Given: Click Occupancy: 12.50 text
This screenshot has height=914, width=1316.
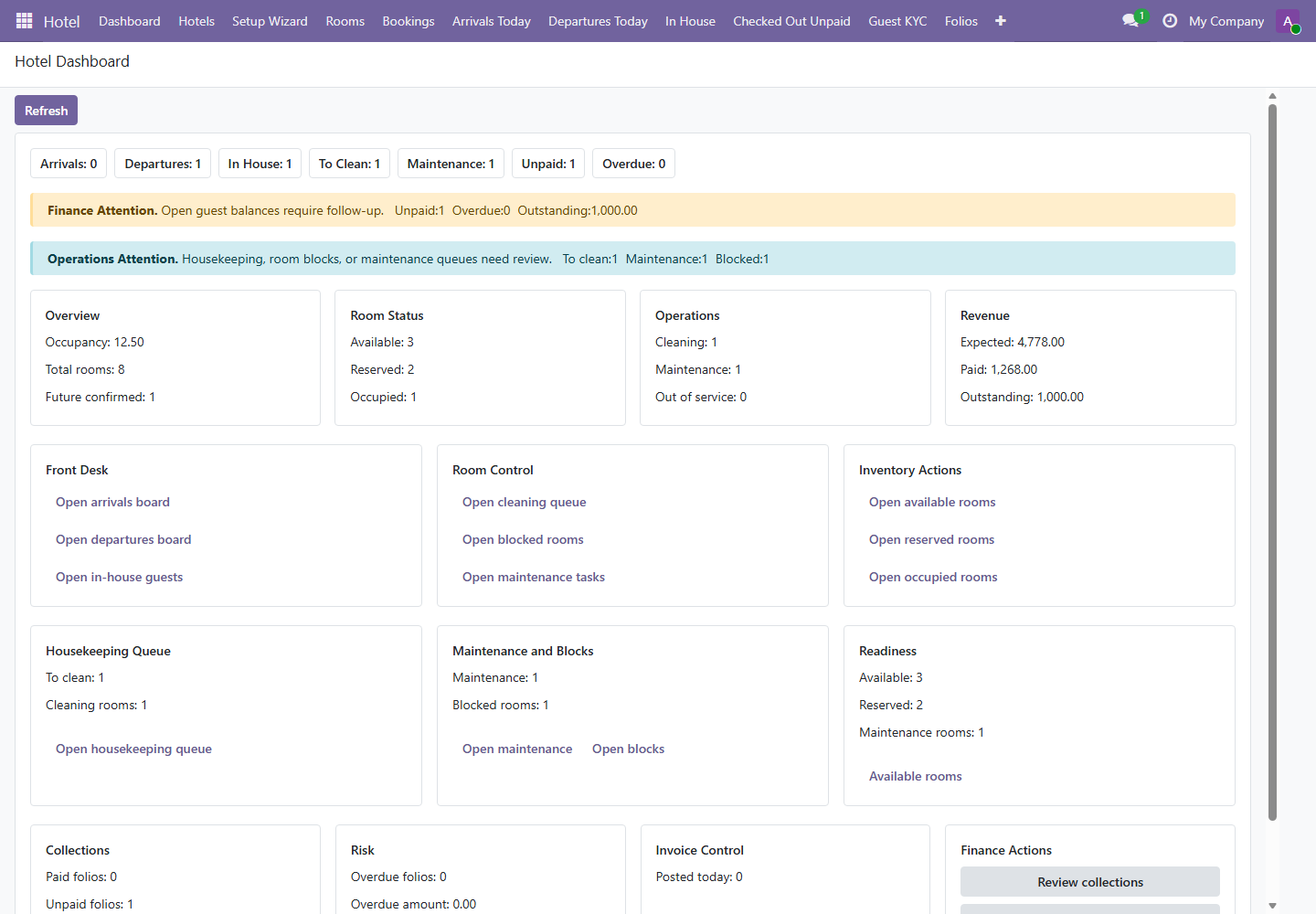Looking at the screenshot, I should click(95, 342).
